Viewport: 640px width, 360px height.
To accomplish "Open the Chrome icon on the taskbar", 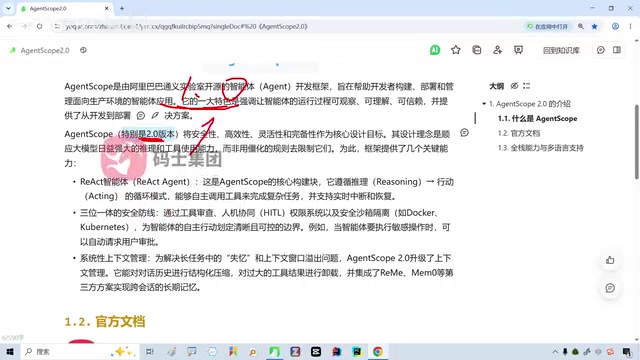I will pyautogui.click(x=378, y=351).
